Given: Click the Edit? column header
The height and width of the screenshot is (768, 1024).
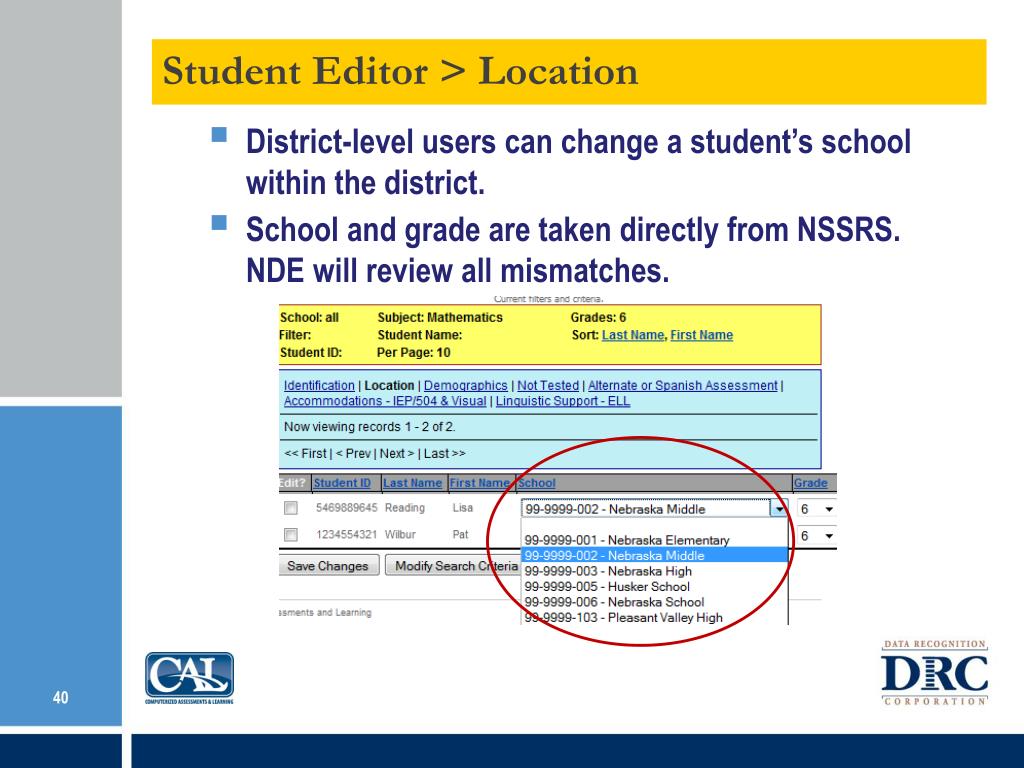Looking at the screenshot, I should click(x=293, y=483).
